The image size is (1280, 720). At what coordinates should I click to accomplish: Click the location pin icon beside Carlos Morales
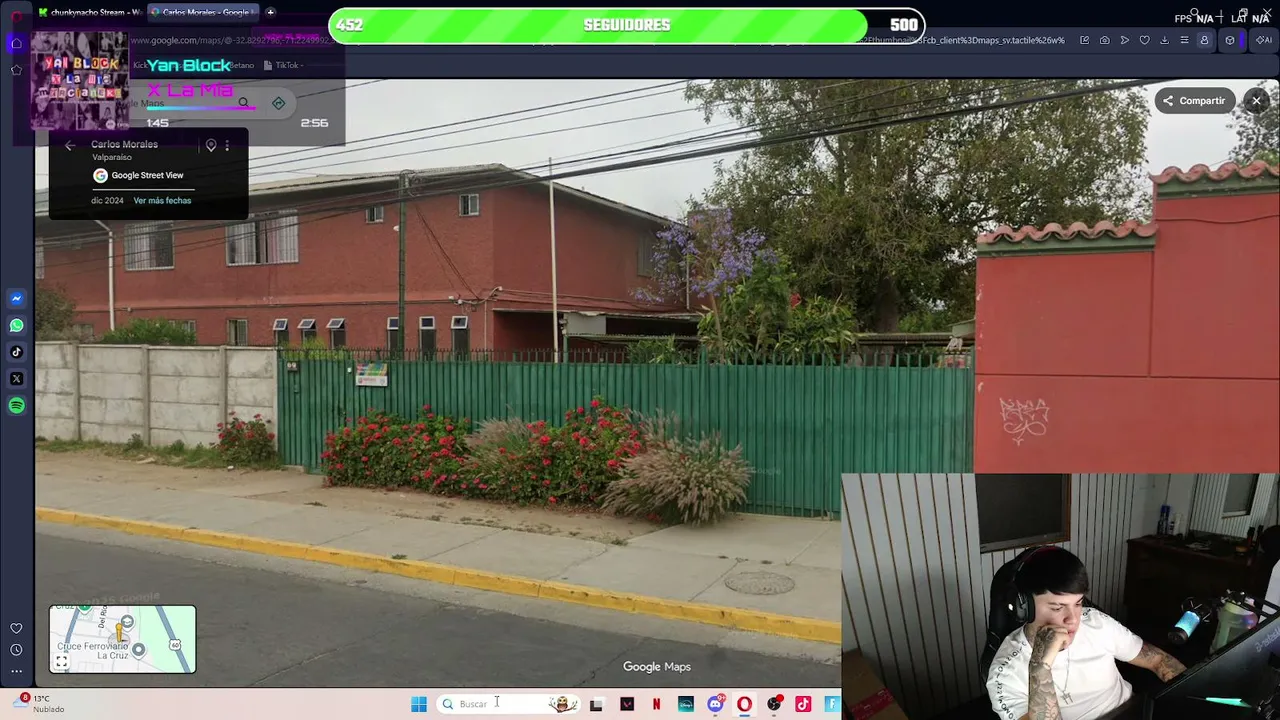pos(210,145)
